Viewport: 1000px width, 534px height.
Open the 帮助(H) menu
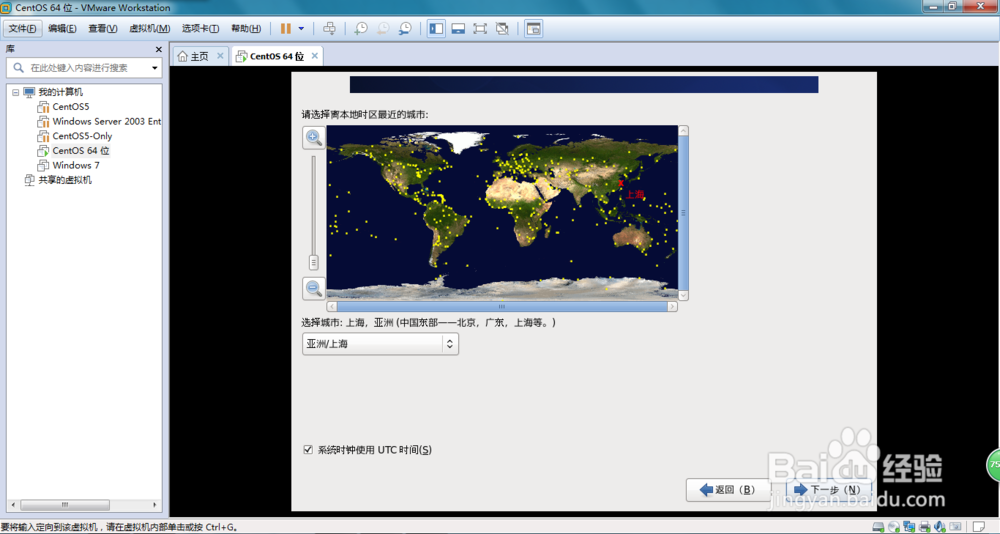(x=246, y=29)
